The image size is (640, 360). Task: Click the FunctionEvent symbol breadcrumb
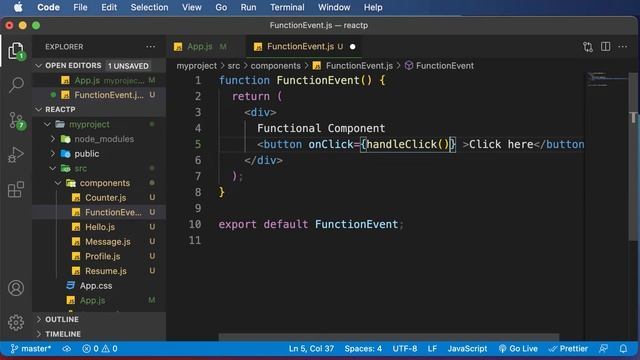[440, 66]
